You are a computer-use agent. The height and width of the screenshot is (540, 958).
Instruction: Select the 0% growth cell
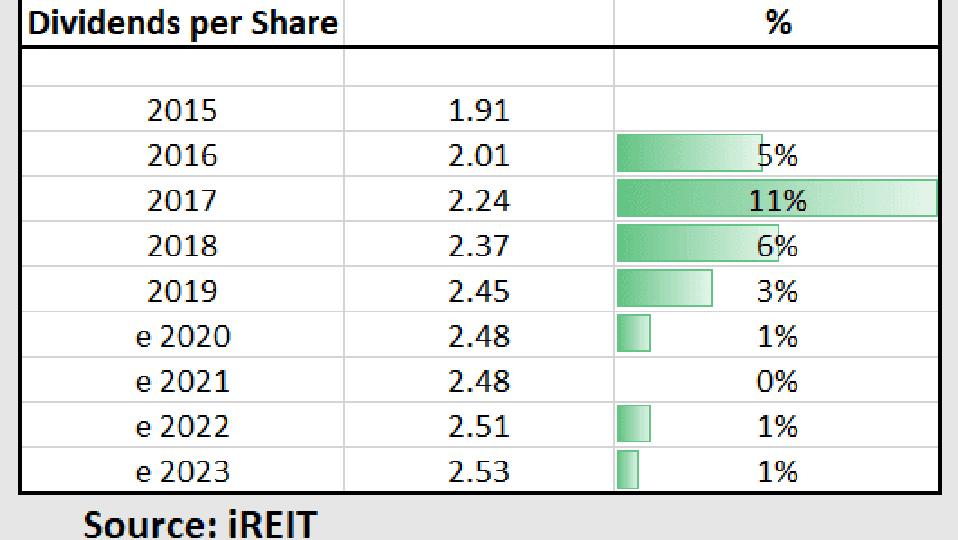776,381
